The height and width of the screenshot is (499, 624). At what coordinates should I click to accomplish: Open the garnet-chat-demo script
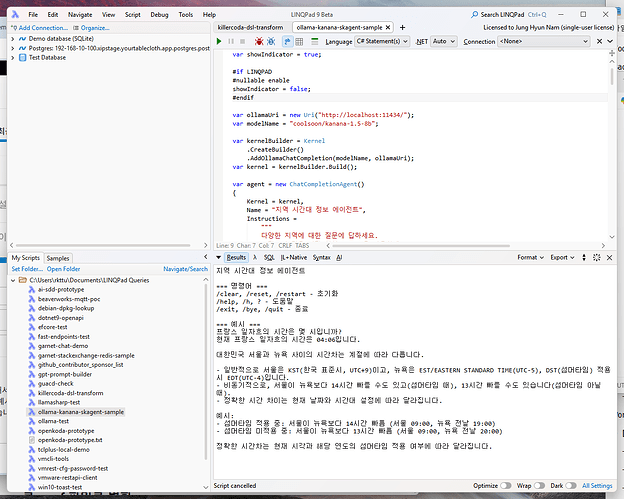tap(63, 346)
